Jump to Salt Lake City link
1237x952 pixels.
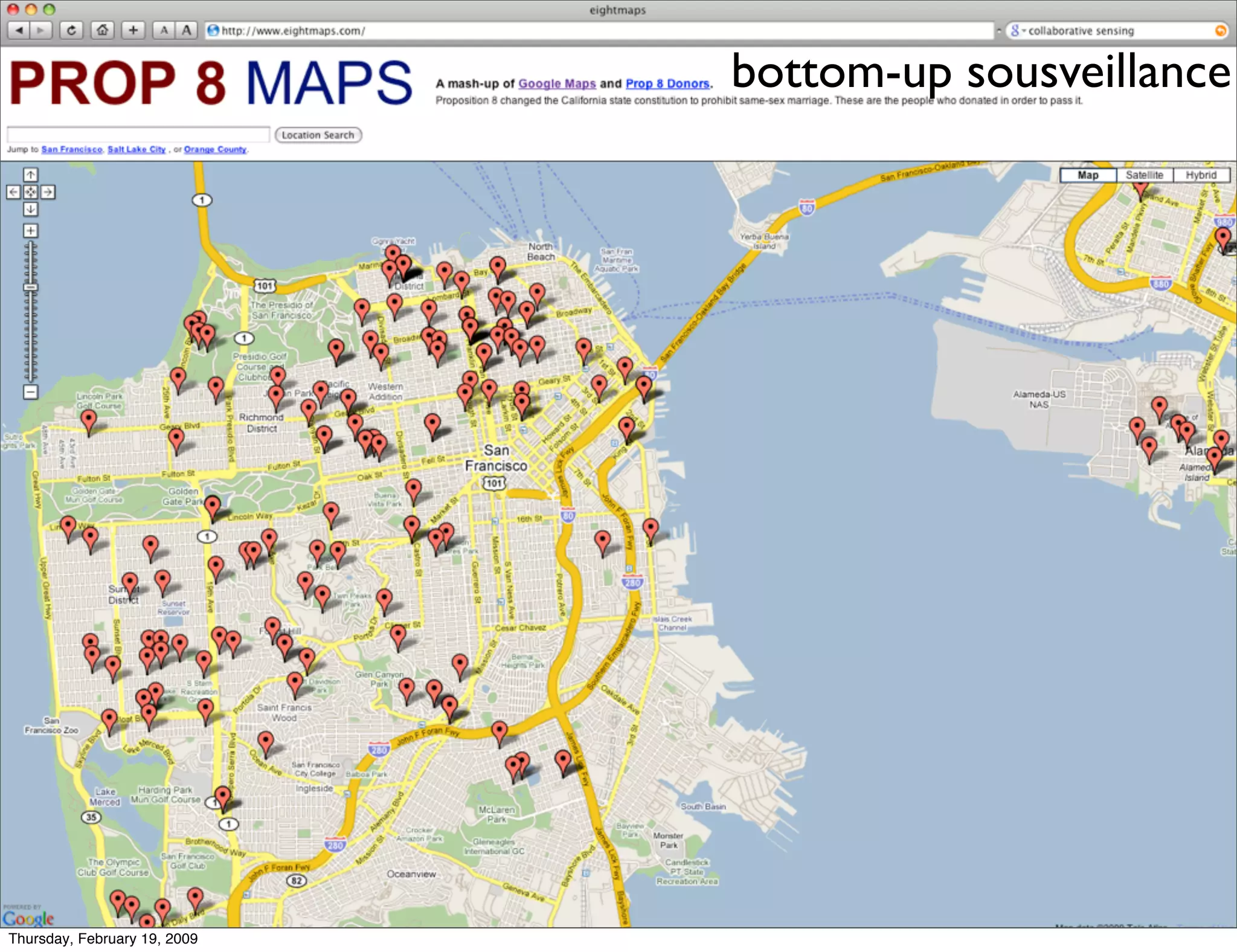[137, 149]
